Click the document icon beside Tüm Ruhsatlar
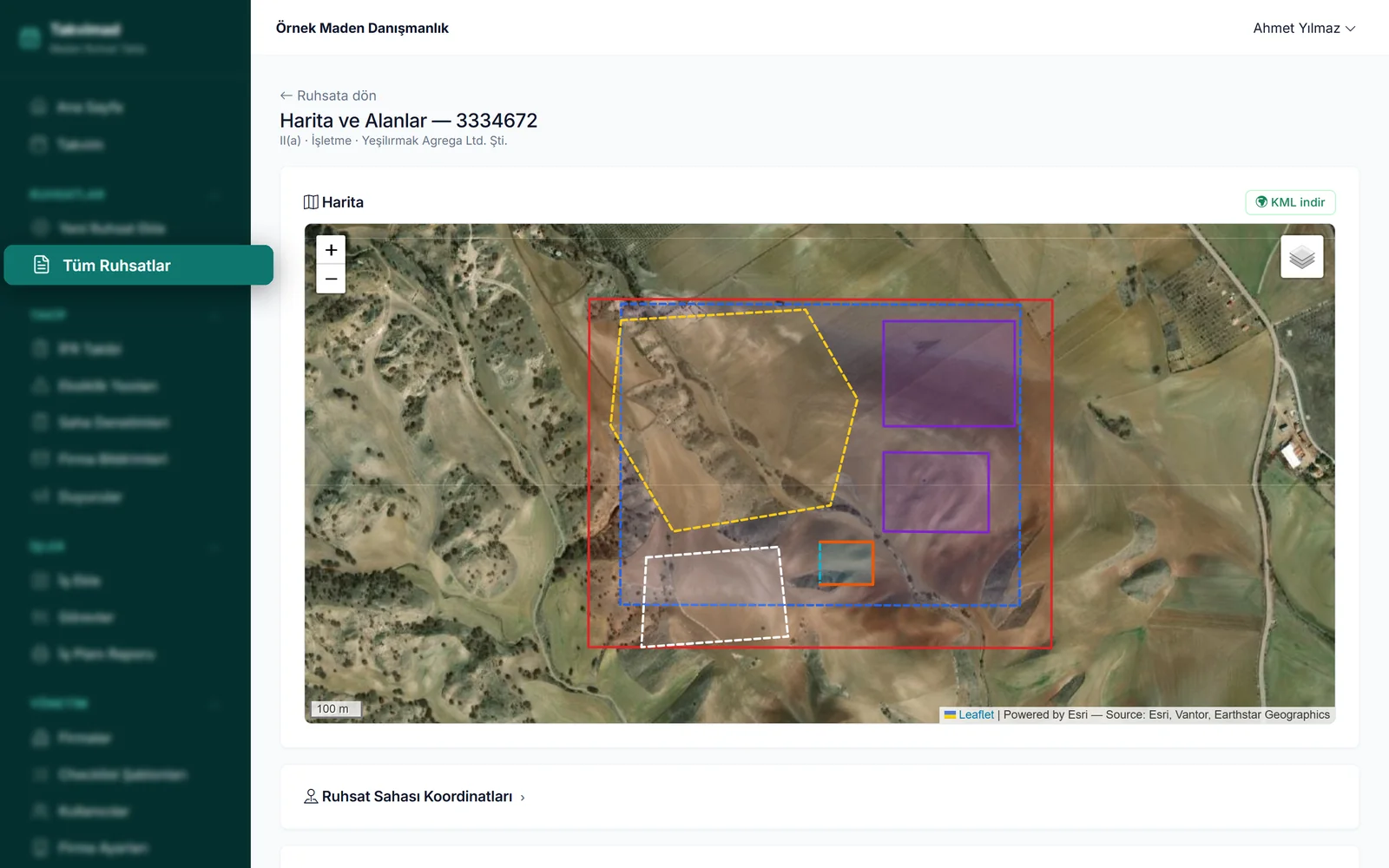This screenshot has width=1389, height=868. [41, 265]
